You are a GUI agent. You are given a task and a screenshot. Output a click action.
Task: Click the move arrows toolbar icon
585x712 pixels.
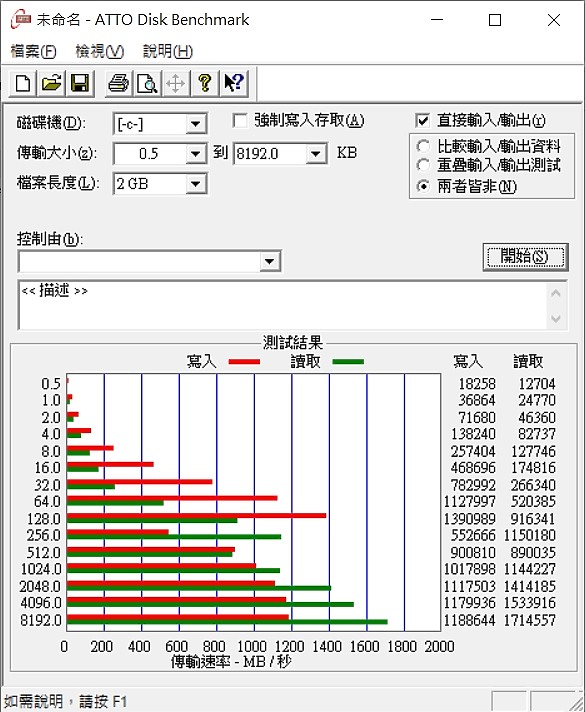pos(175,84)
